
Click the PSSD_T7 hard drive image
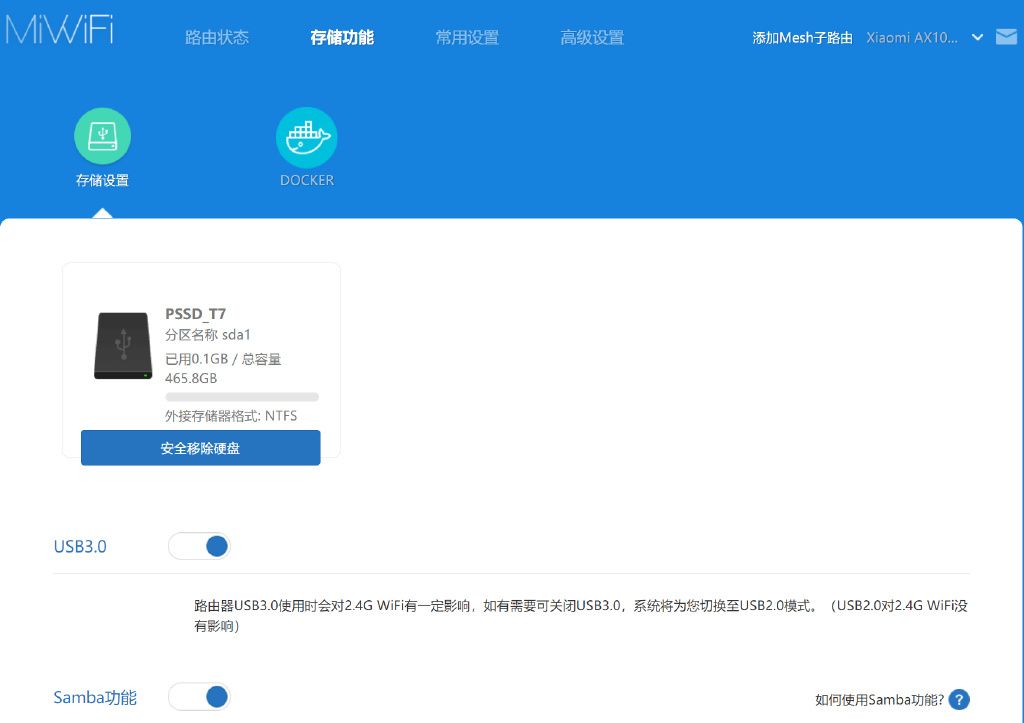coord(123,345)
